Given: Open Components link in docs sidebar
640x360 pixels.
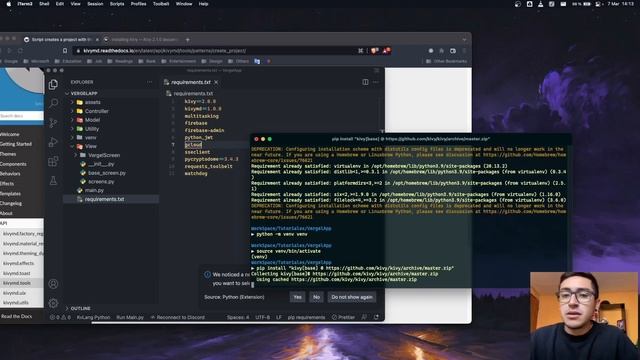Looking at the screenshot, I should click(13, 164).
